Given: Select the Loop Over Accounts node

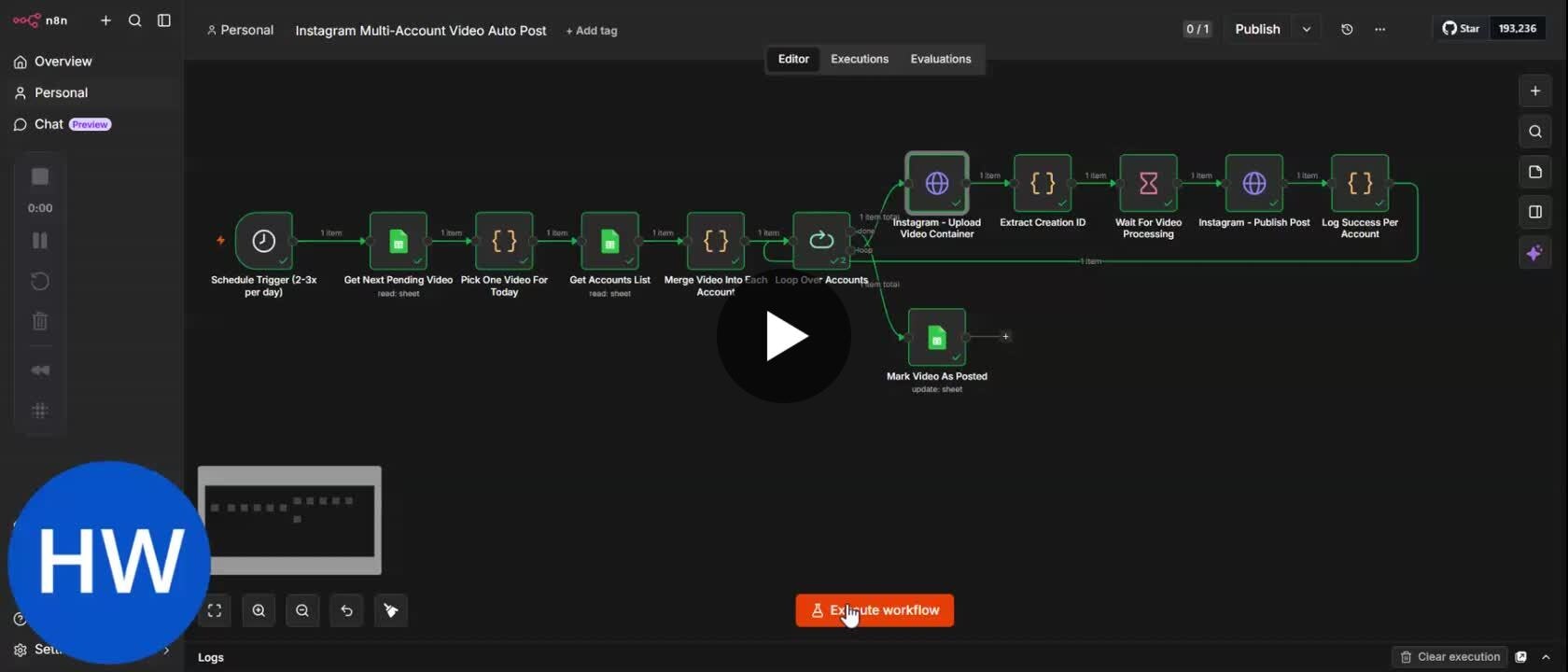Looking at the screenshot, I should pyautogui.click(x=821, y=241).
